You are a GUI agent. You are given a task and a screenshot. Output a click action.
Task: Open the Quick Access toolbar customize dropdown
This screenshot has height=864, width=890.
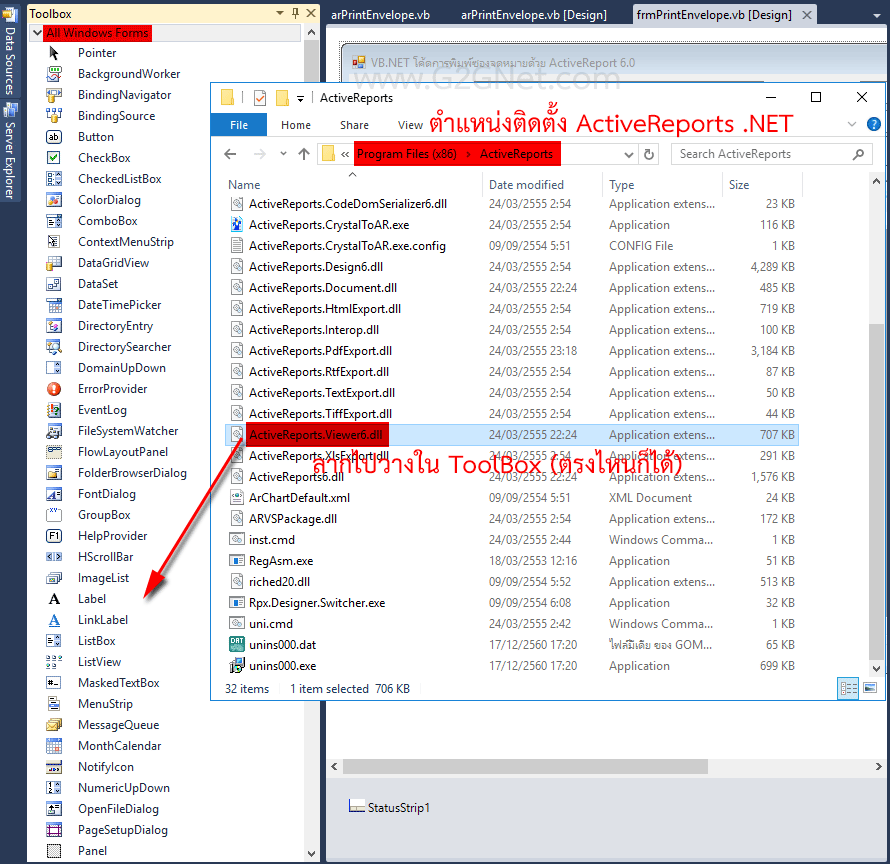tap(300, 99)
